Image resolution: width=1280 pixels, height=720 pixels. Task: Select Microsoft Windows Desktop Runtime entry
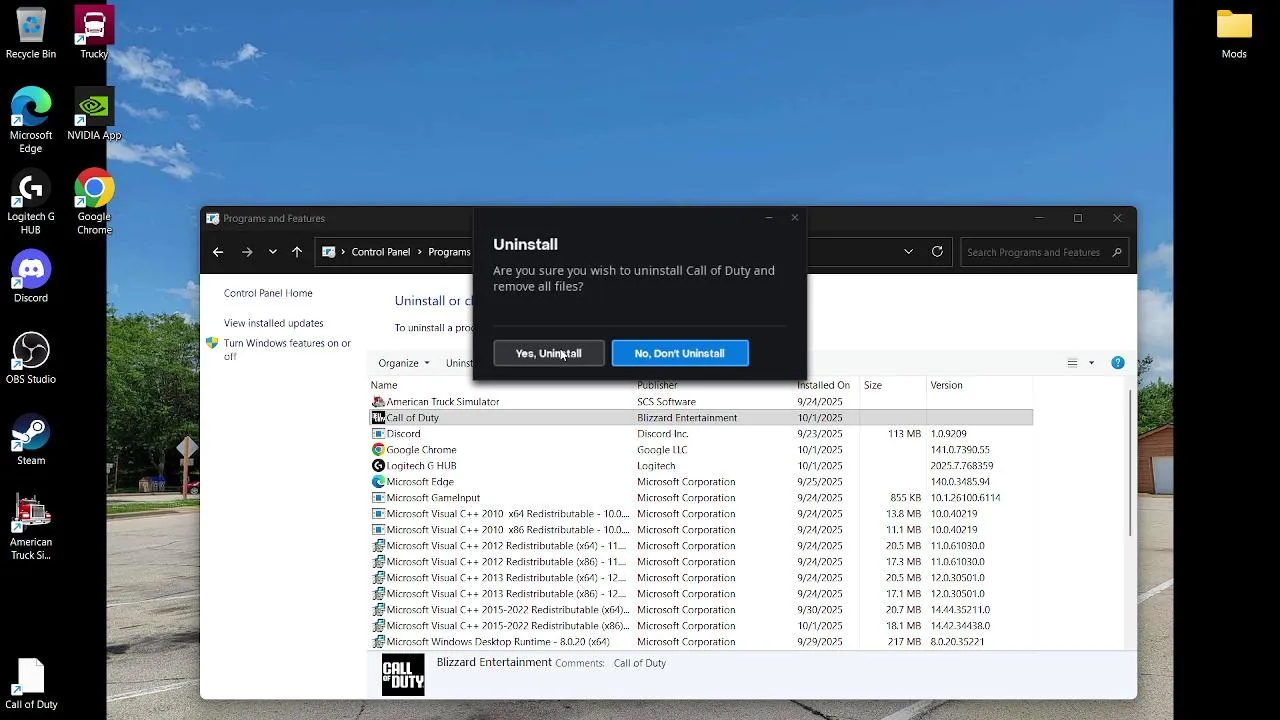[701, 642]
